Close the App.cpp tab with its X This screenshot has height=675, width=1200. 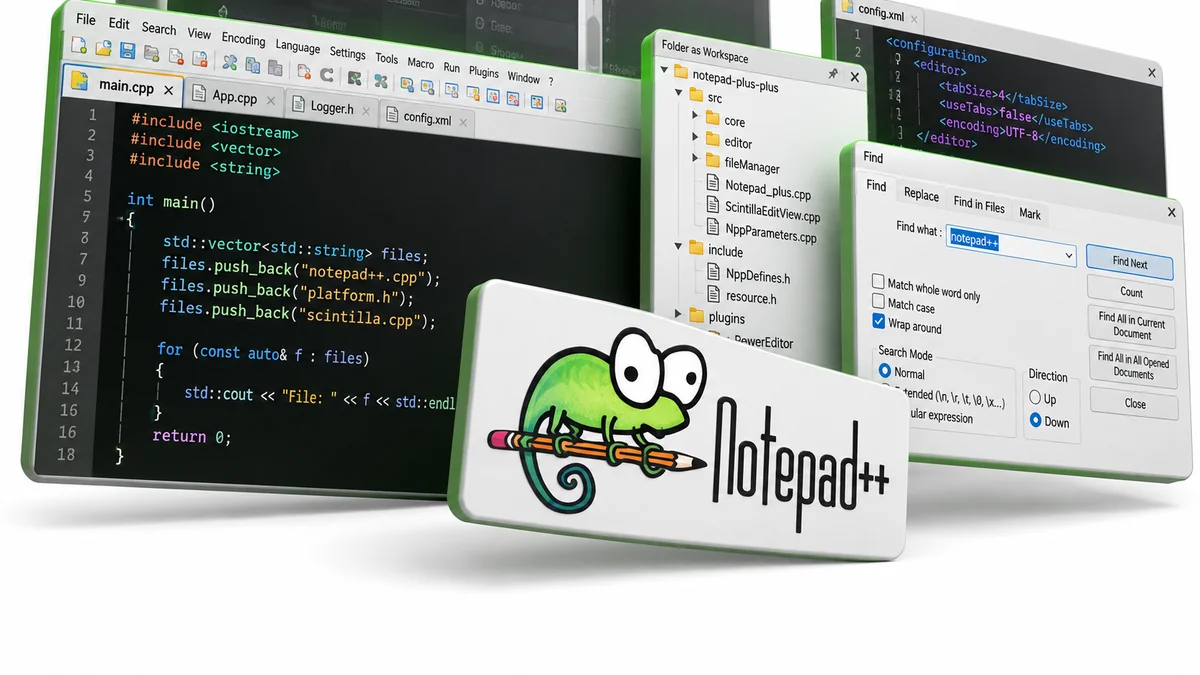coord(271,102)
